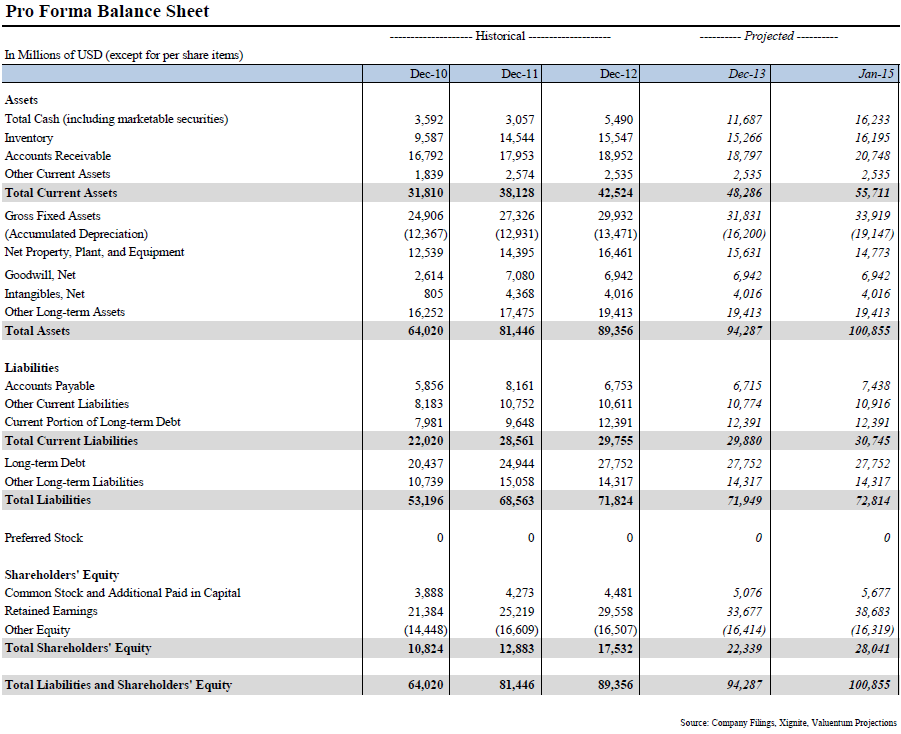The height and width of the screenshot is (734, 901).
Task: Select the Dec-13 projected column header
Action: tap(746, 72)
